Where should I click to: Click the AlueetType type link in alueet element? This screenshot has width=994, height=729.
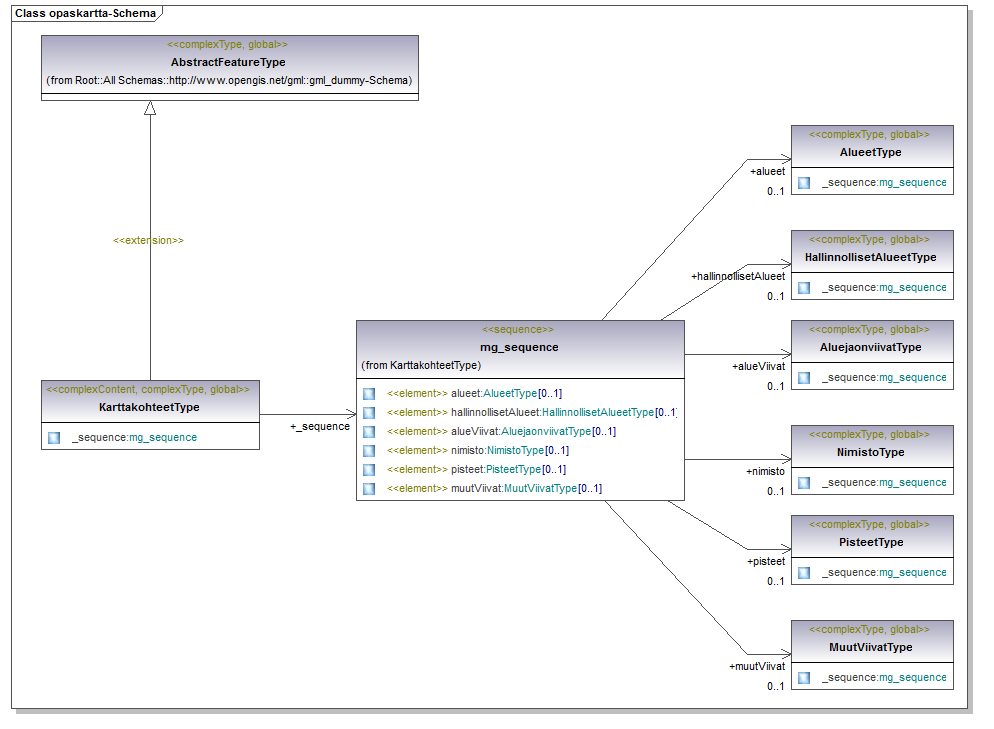pos(510,394)
